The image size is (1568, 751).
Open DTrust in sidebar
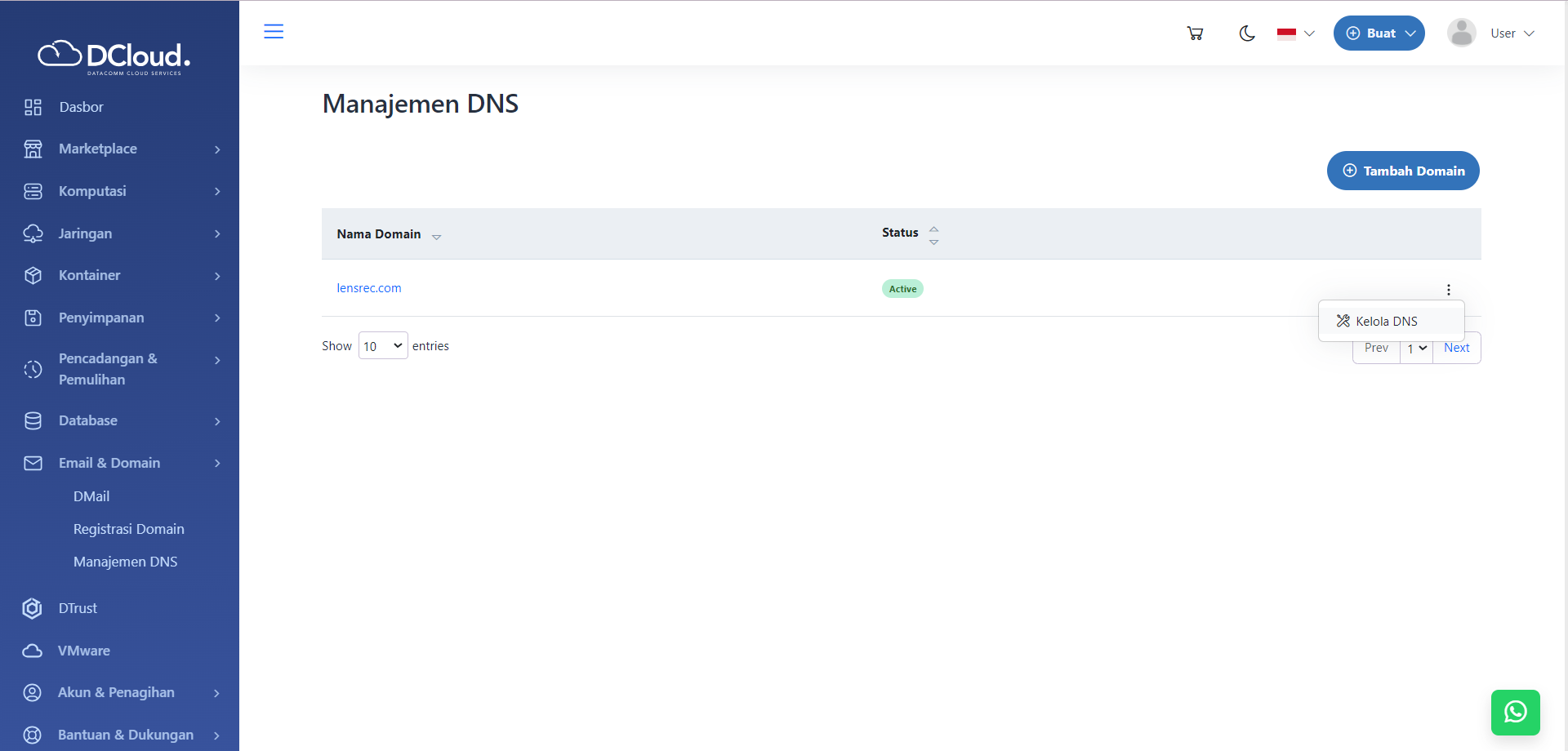78,608
